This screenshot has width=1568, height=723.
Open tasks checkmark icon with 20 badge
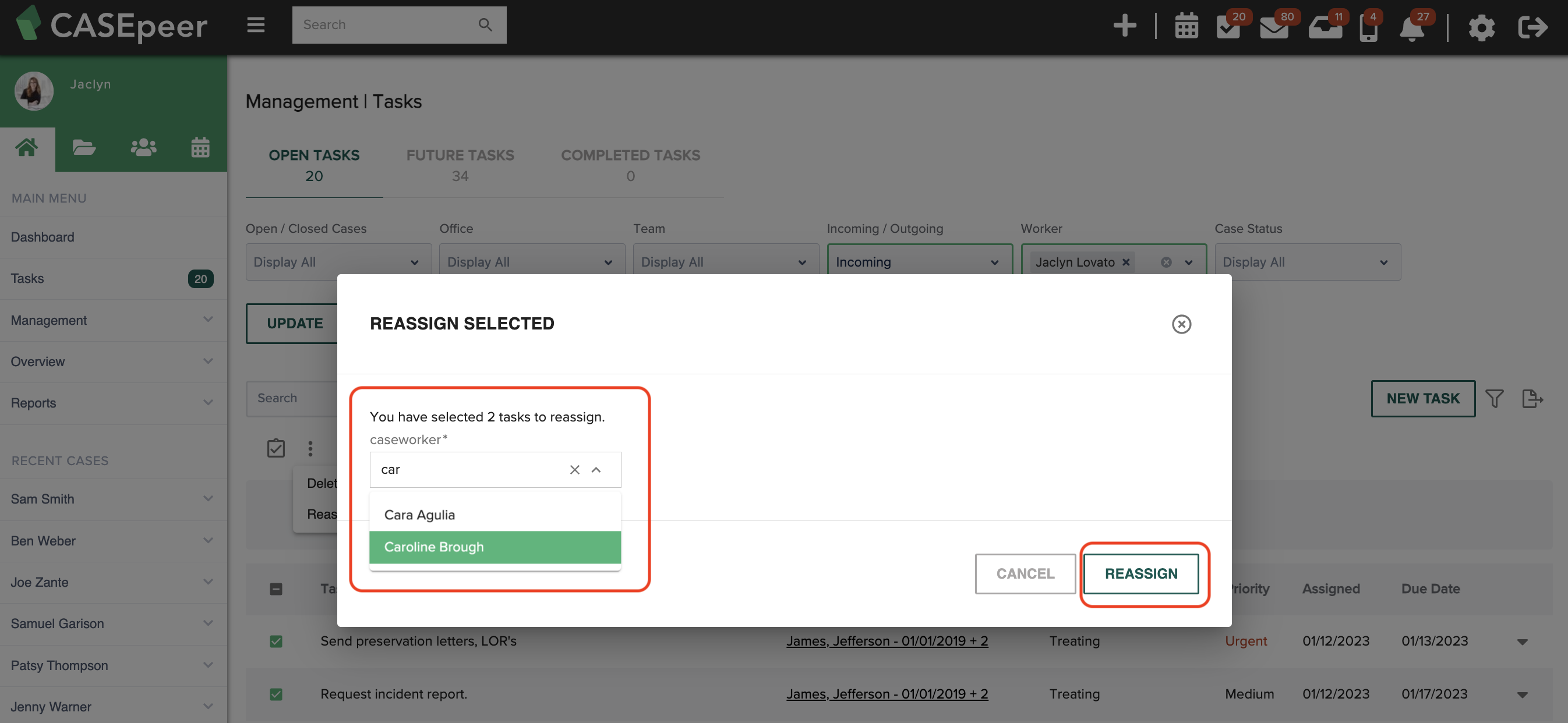pyautogui.click(x=1229, y=27)
